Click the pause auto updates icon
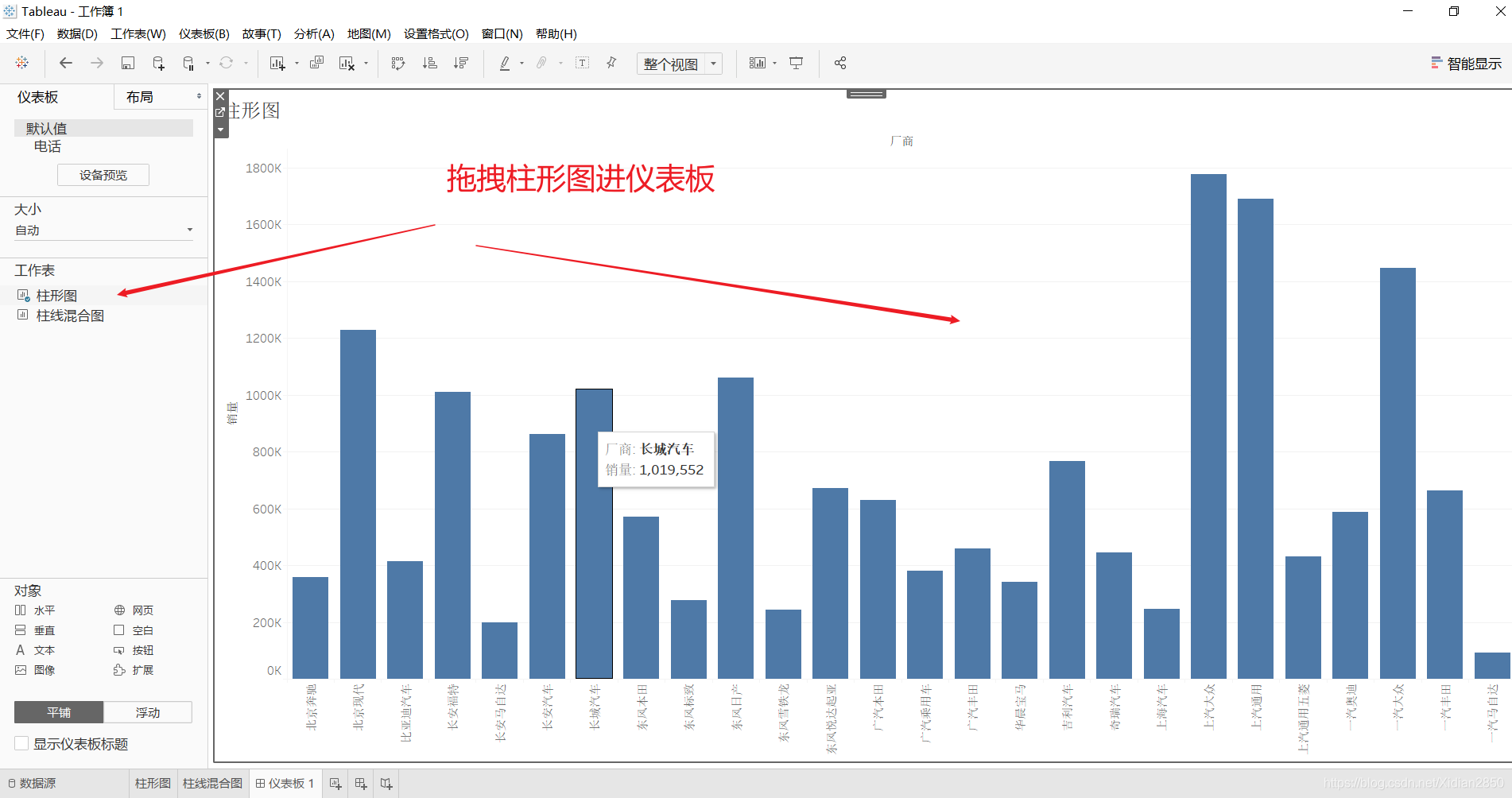This screenshot has height=798, width=1512. [188, 63]
